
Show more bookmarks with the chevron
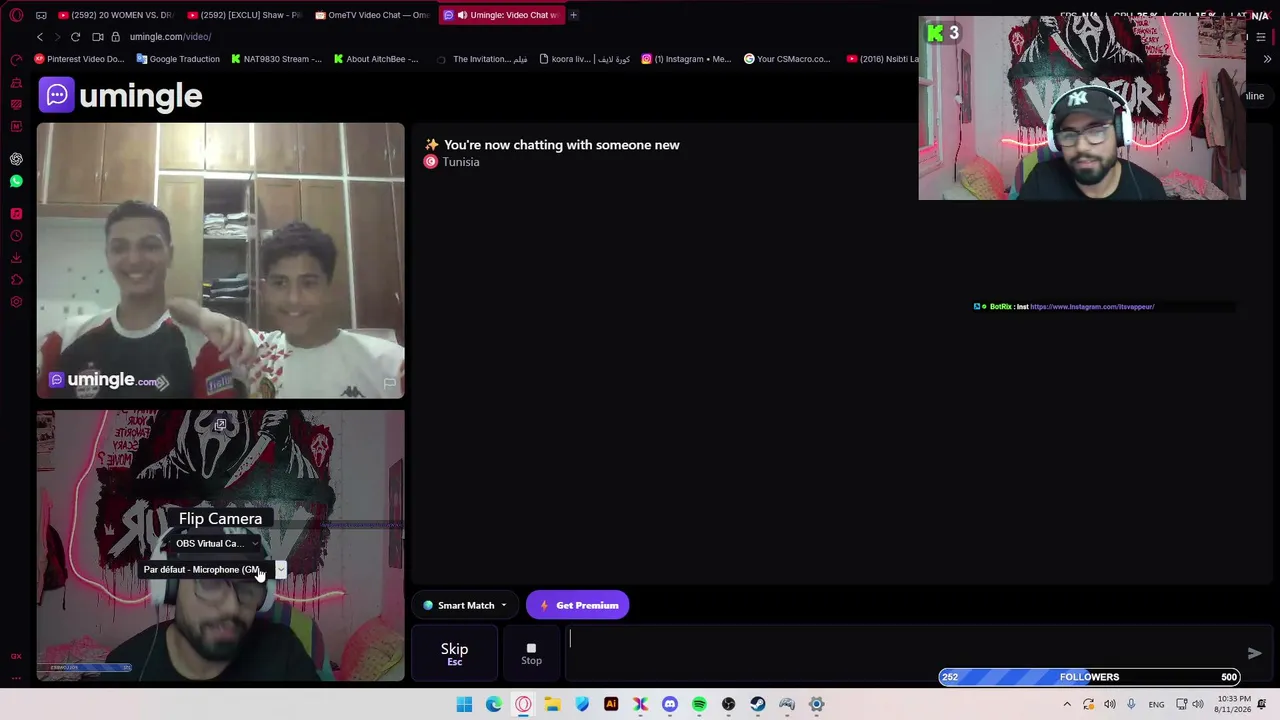tap(1267, 59)
